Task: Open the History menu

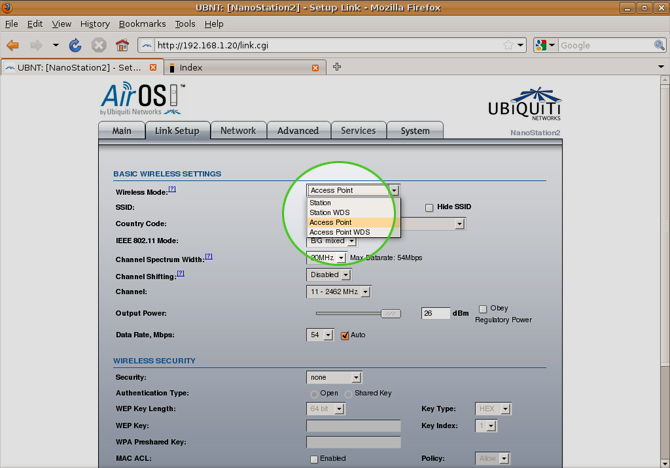Action: 95,24
